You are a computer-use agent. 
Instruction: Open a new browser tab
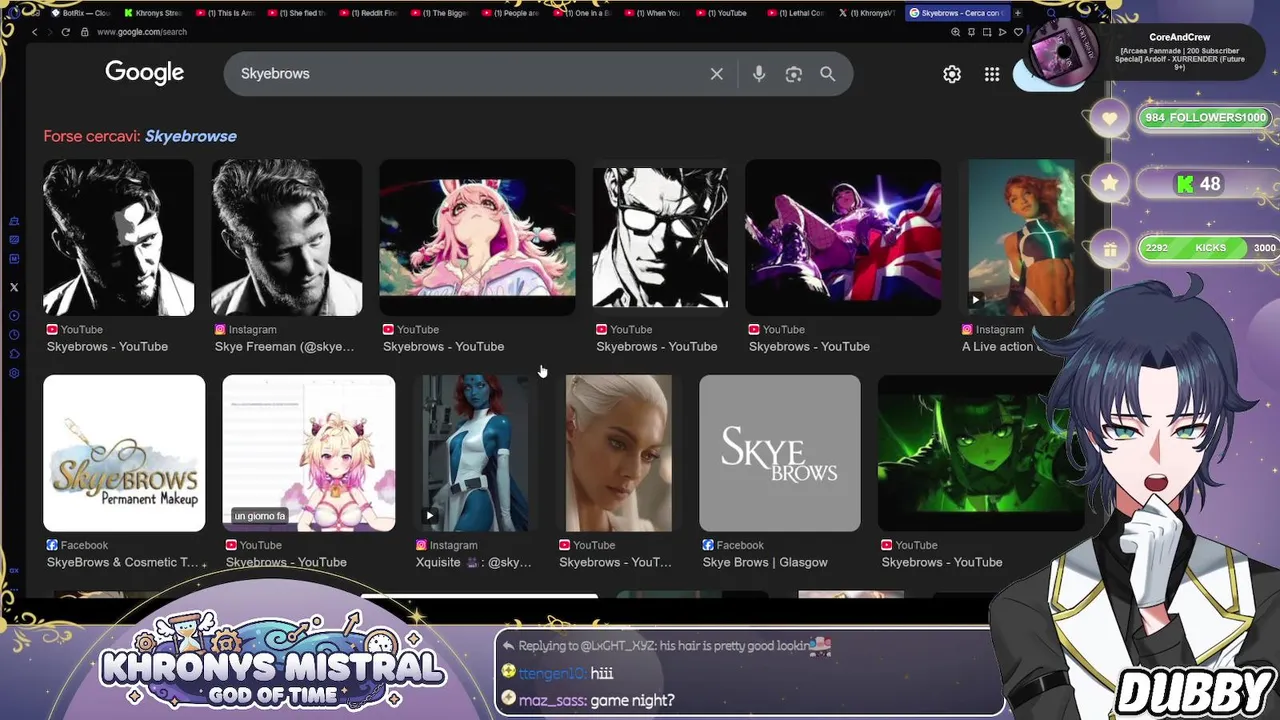click(x=1018, y=13)
